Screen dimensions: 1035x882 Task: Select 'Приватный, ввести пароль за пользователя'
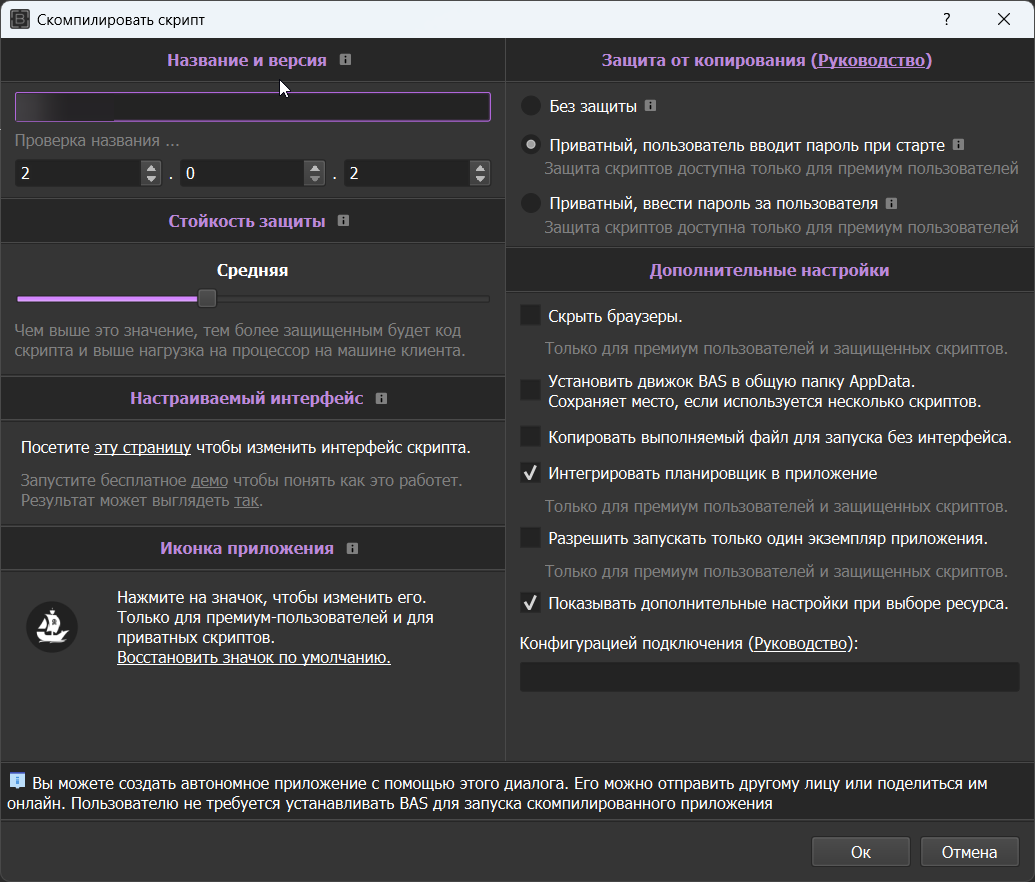(x=529, y=203)
